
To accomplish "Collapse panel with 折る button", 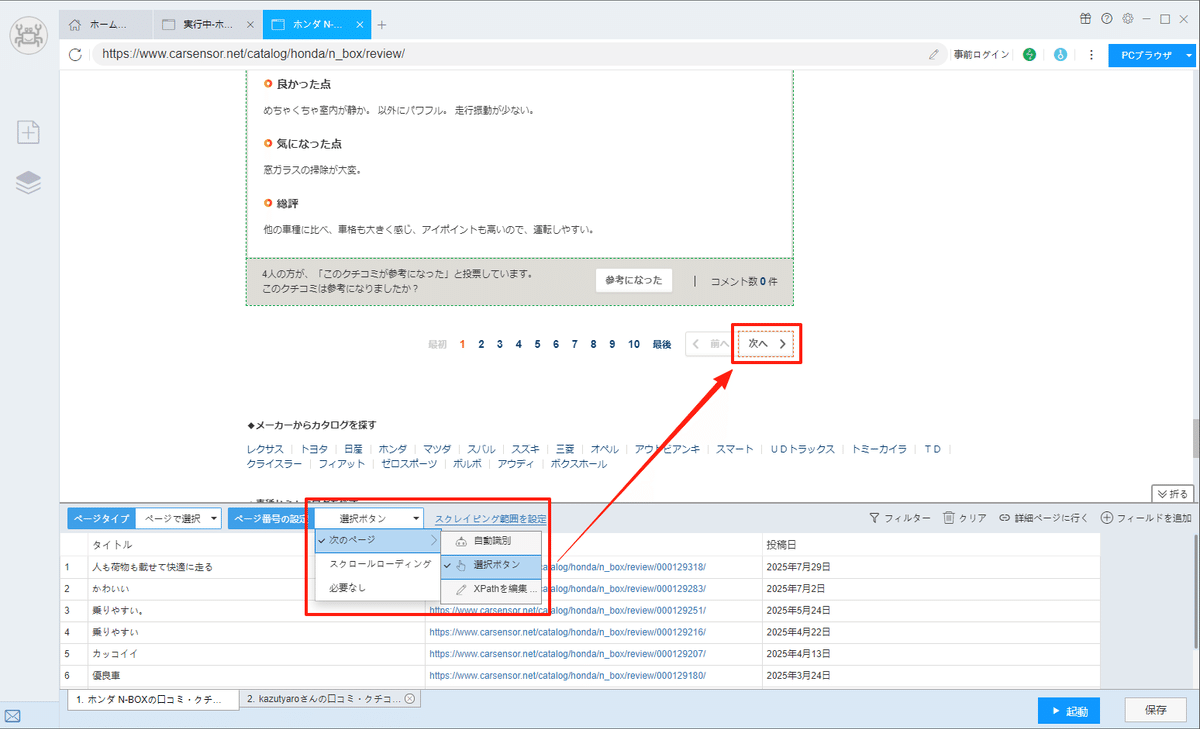I will pyautogui.click(x=1173, y=493).
